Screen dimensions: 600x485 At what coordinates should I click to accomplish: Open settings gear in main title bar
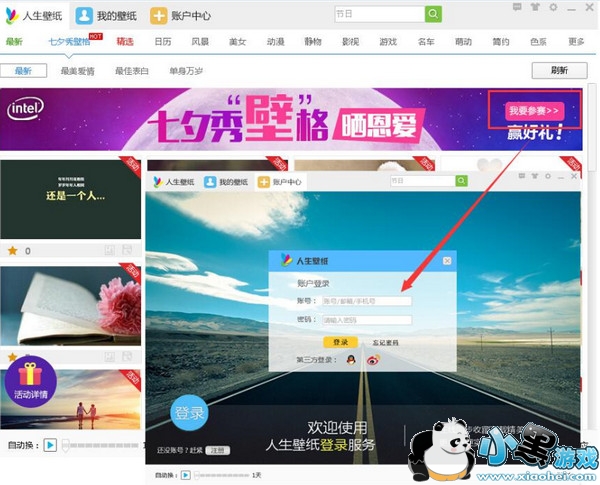pos(553,7)
